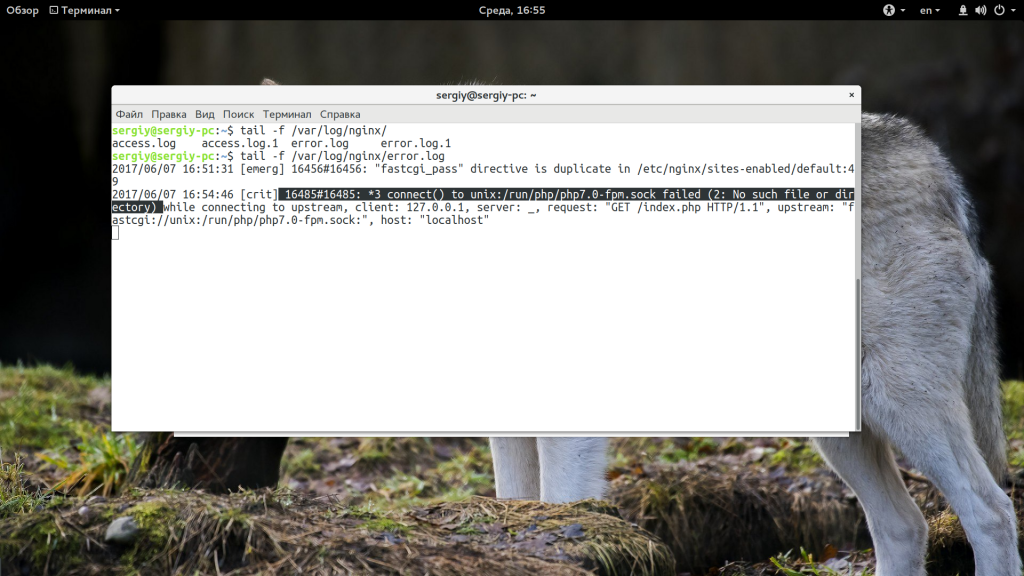Open the Справка menu

click(340, 114)
